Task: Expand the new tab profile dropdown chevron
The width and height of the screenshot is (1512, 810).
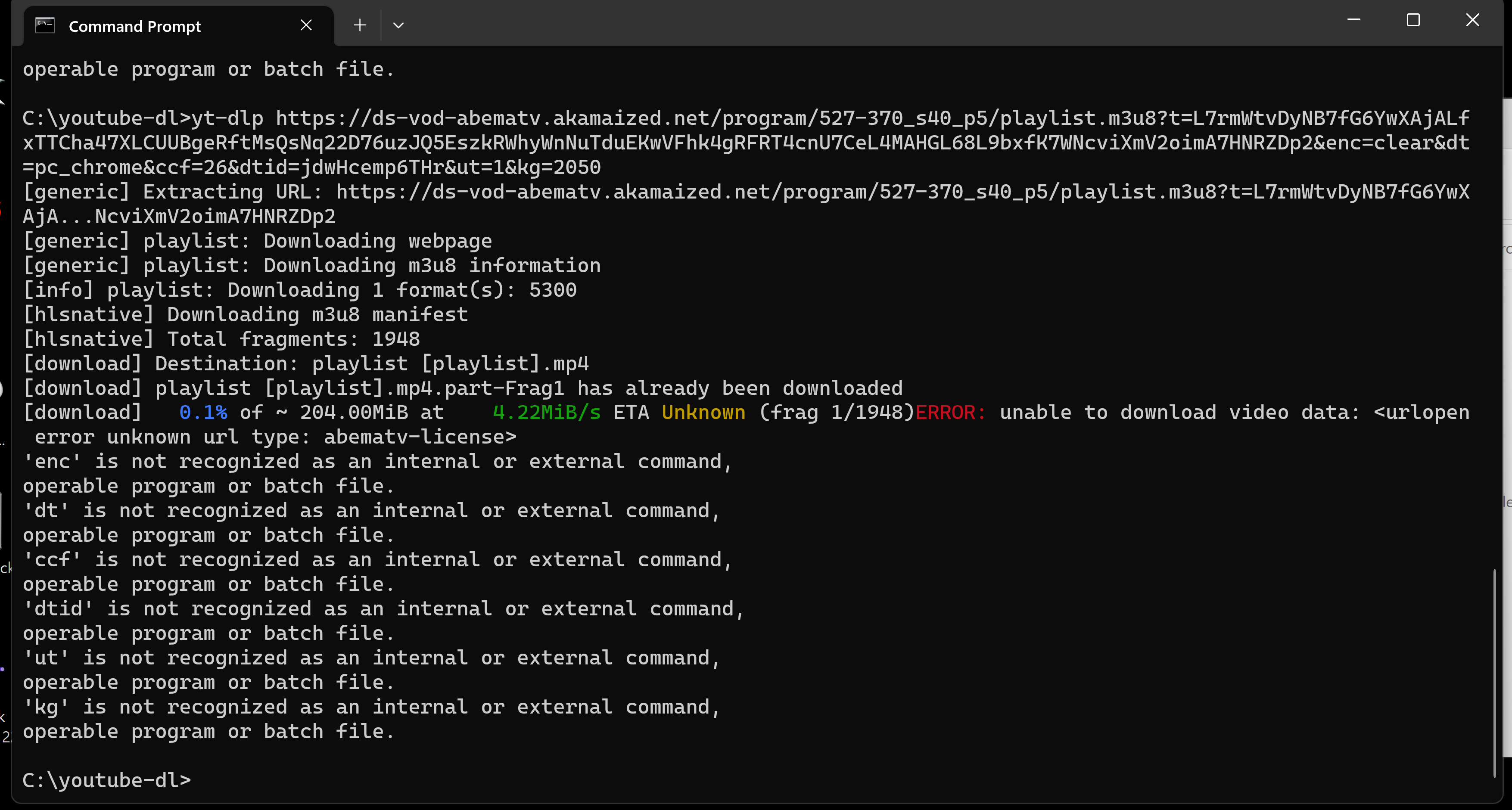Action: [x=398, y=25]
